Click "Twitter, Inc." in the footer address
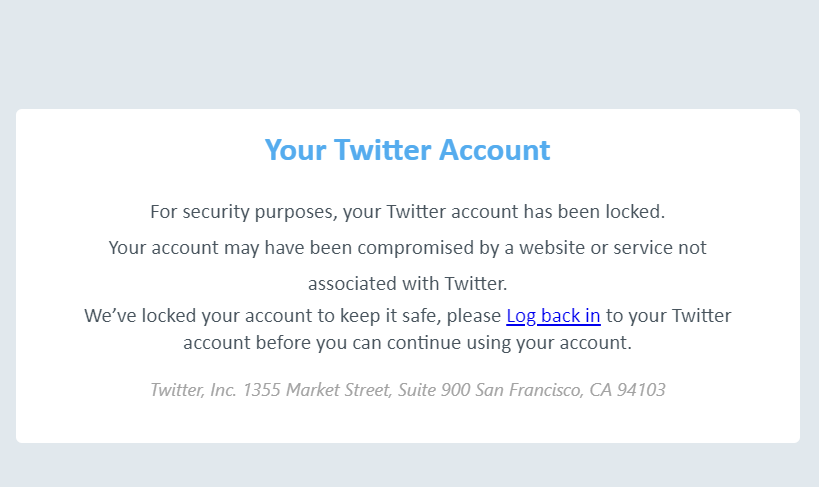Viewport: 819px width, 487px height. 194,390
